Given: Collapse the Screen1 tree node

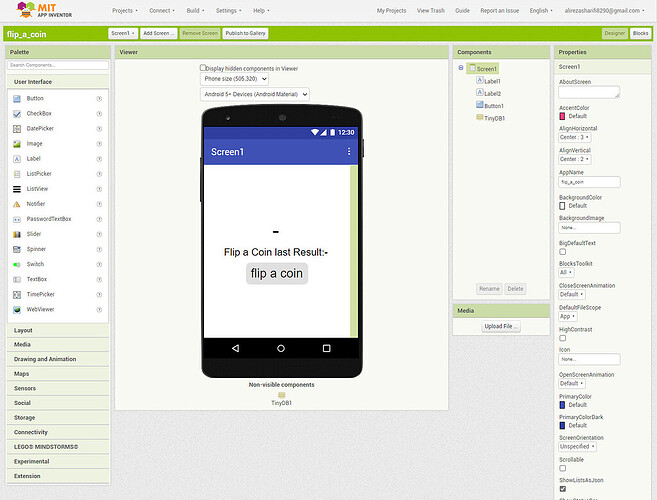Looking at the screenshot, I should (461, 67).
